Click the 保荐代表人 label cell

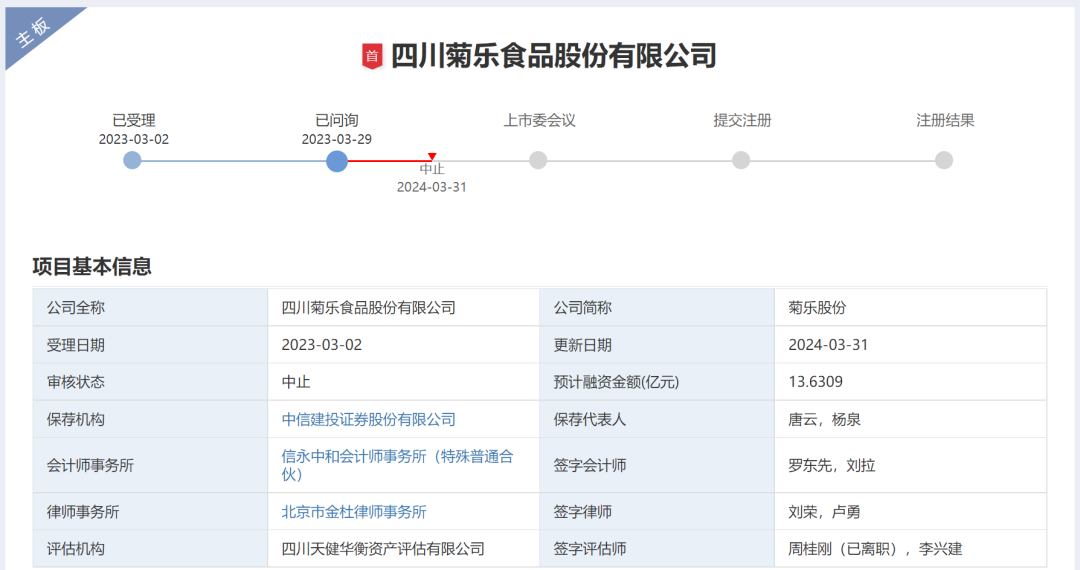[x=657, y=419]
